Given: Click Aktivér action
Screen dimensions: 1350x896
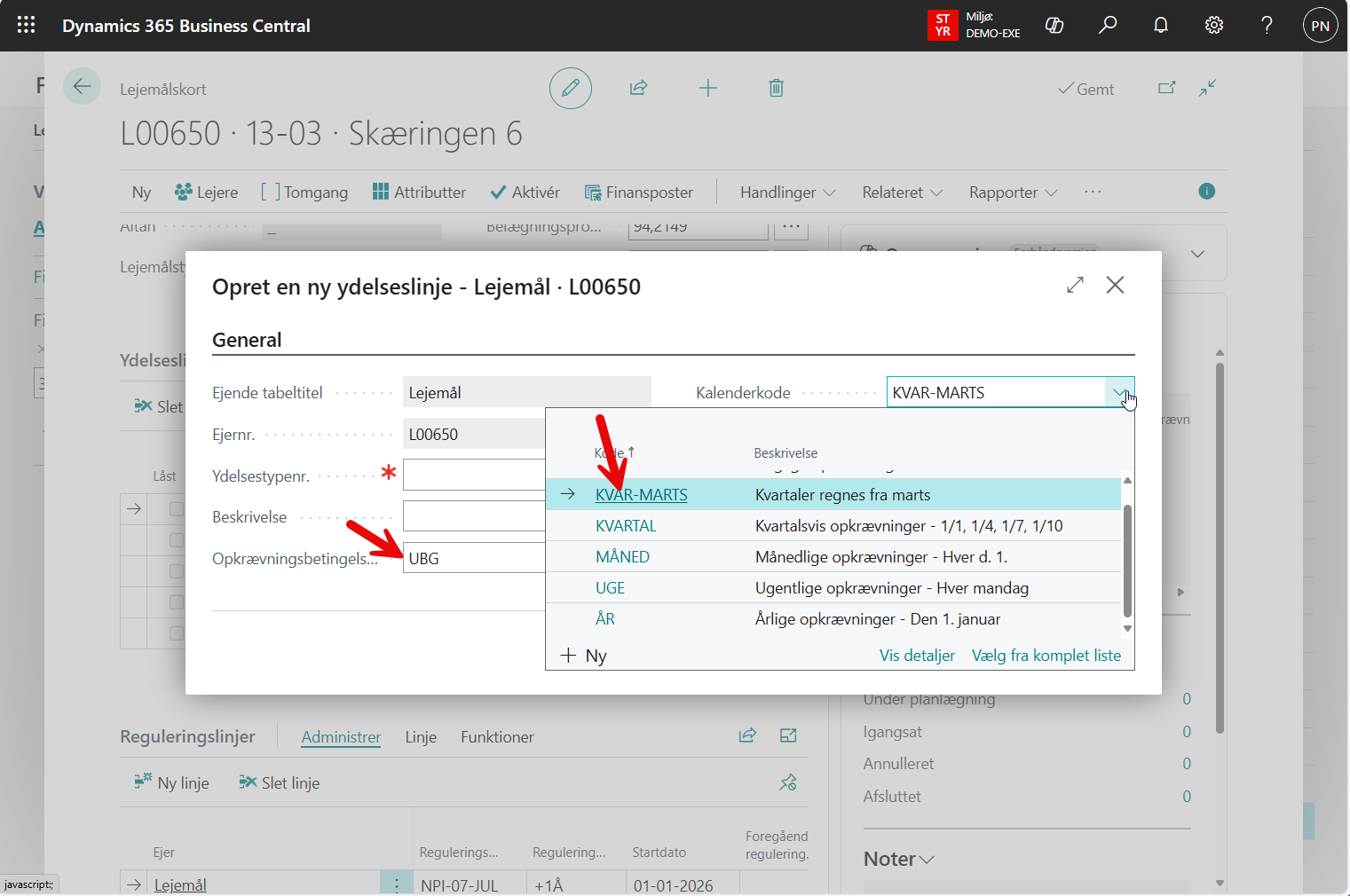Looking at the screenshot, I should tap(525, 193).
